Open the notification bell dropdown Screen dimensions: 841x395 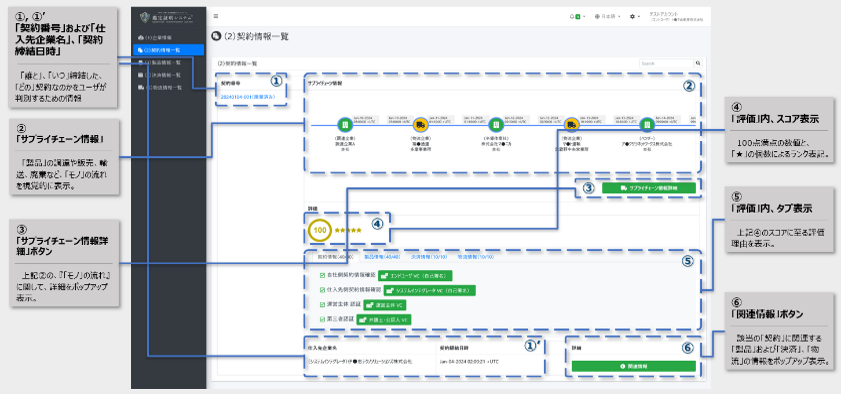577,17
